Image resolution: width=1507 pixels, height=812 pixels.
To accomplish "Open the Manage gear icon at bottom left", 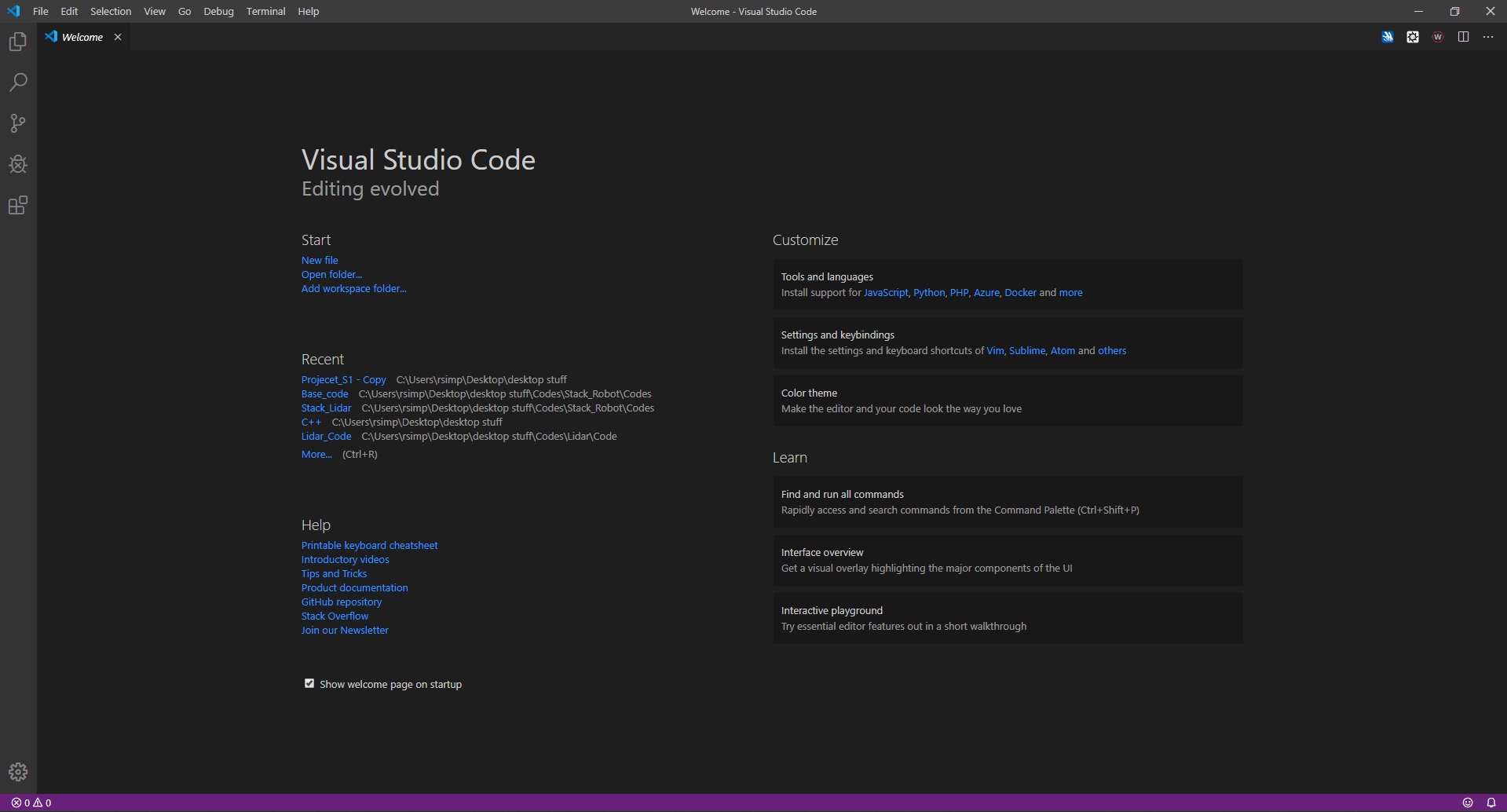I will click(18, 772).
